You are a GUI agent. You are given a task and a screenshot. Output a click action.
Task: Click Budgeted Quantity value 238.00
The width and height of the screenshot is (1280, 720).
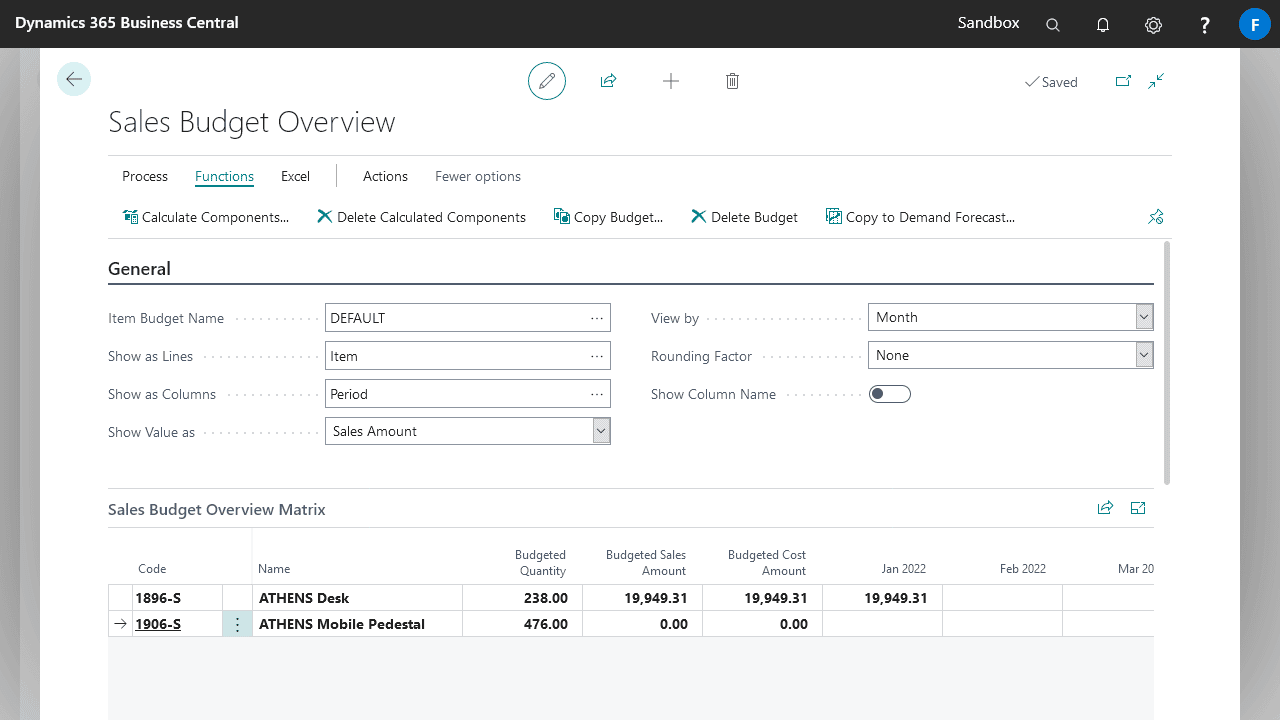point(547,598)
